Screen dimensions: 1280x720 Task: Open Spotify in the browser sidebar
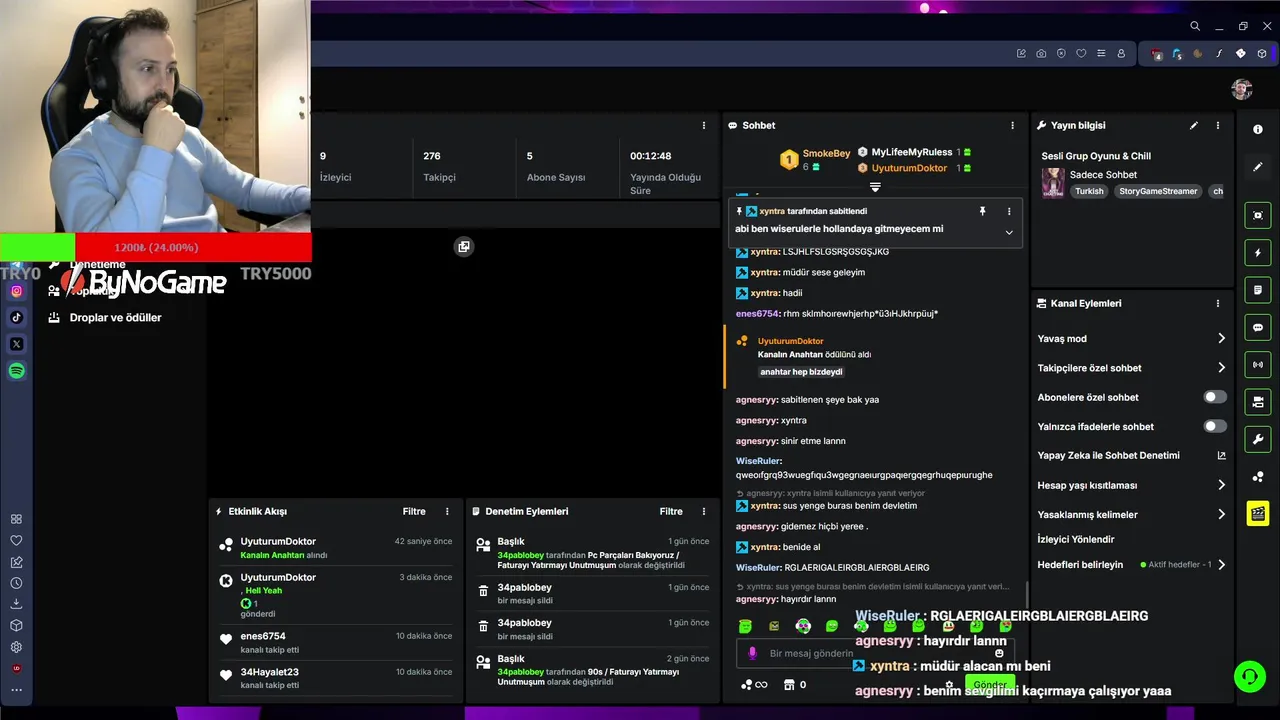pyautogui.click(x=16, y=371)
